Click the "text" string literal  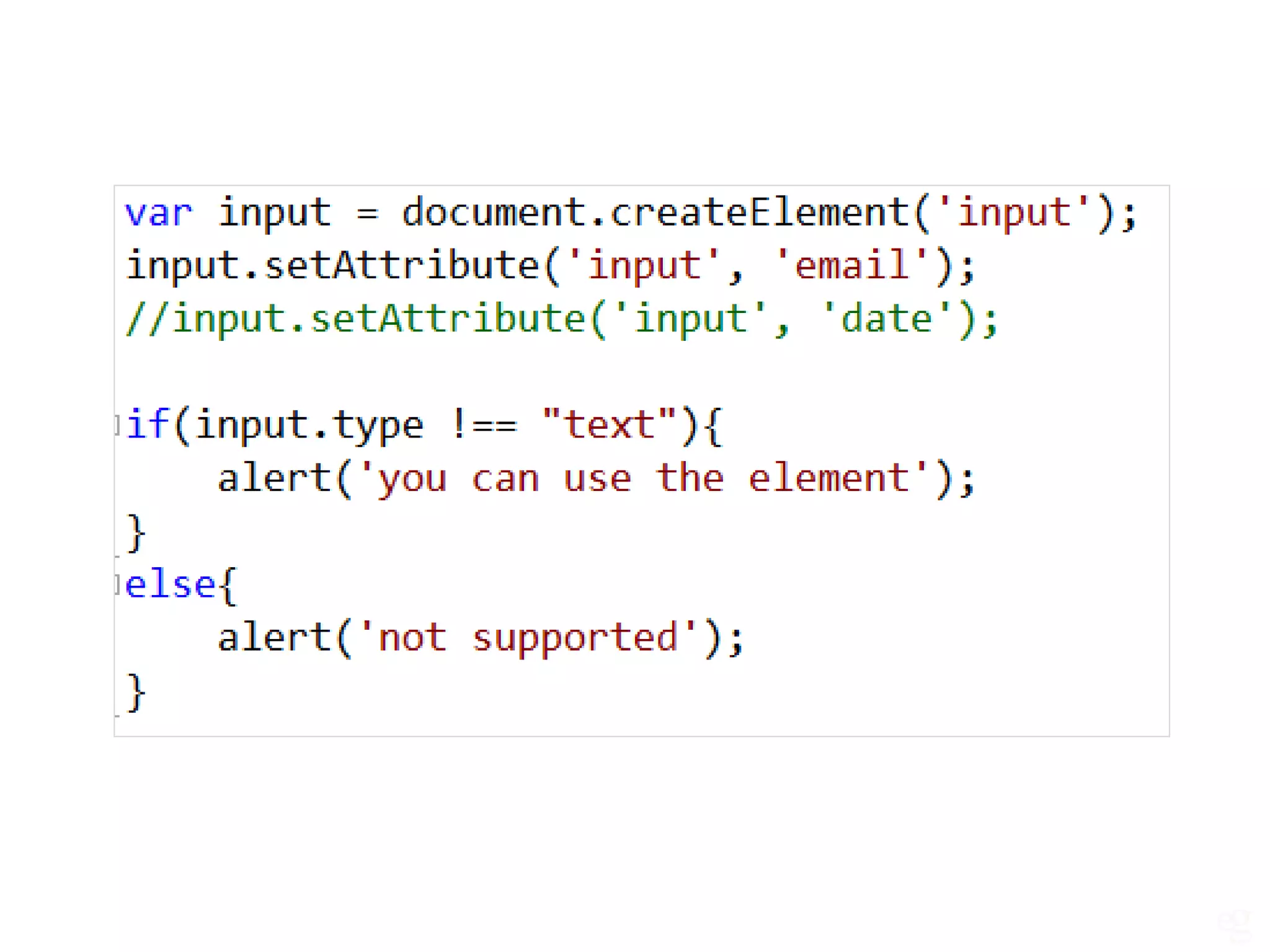click(609, 425)
